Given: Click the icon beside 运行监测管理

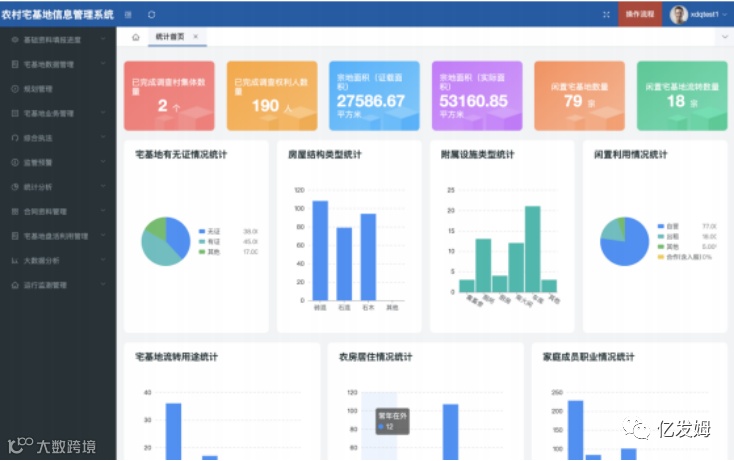Looking at the screenshot, I should (15, 285).
